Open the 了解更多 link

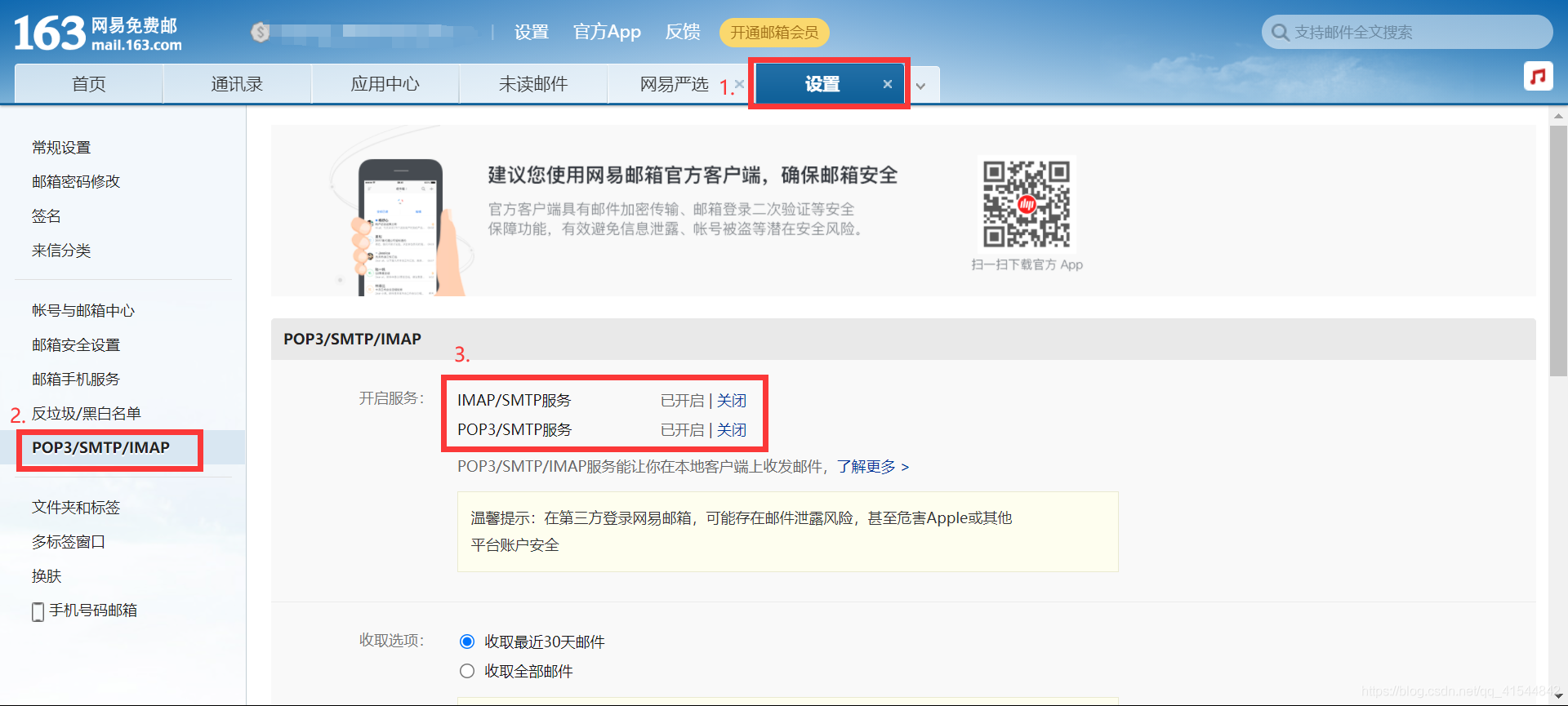[x=872, y=467]
